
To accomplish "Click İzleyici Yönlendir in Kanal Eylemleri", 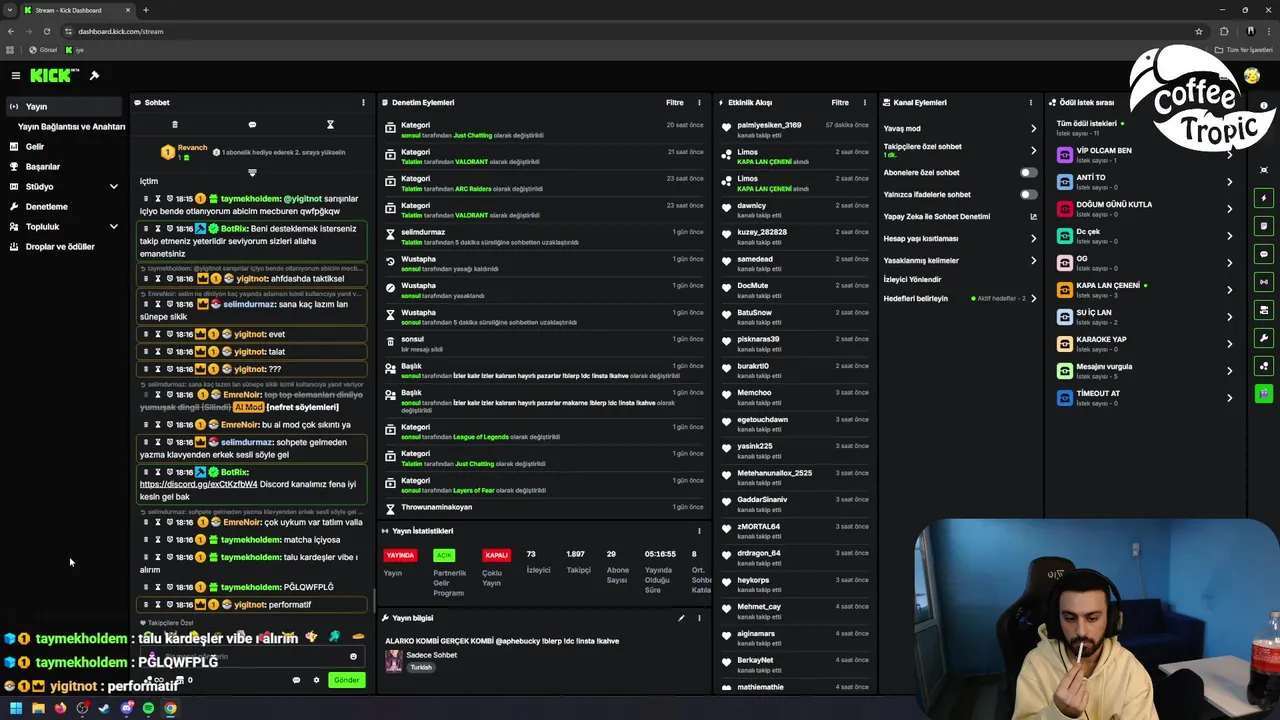I will [912, 279].
